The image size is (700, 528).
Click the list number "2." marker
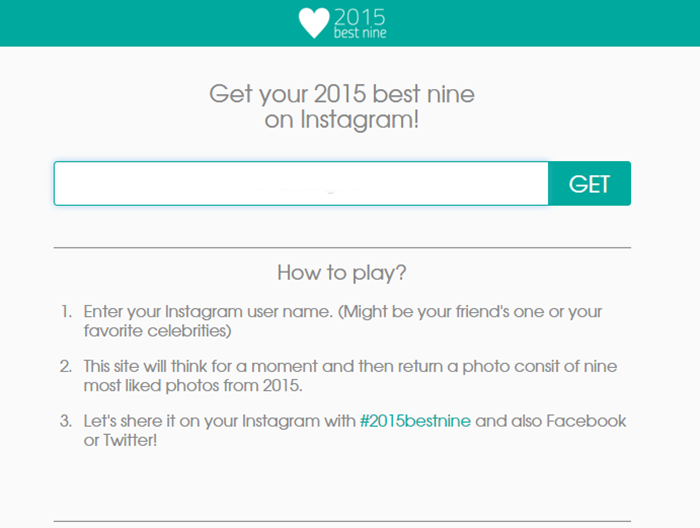(66, 366)
